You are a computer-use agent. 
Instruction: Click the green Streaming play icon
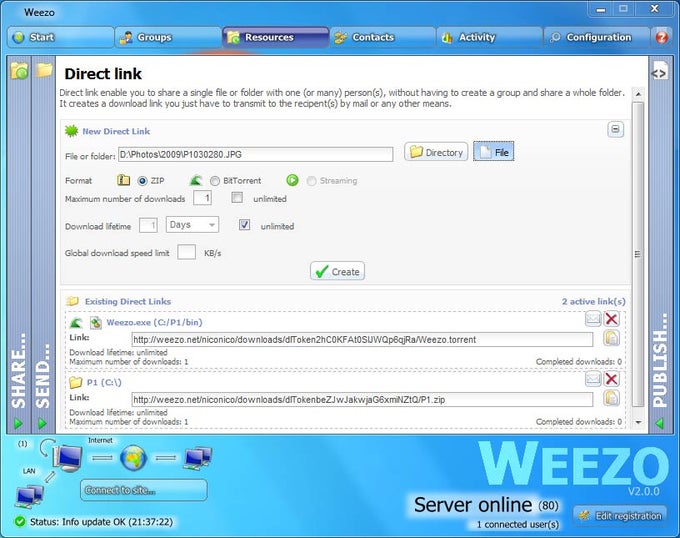click(x=293, y=180)
